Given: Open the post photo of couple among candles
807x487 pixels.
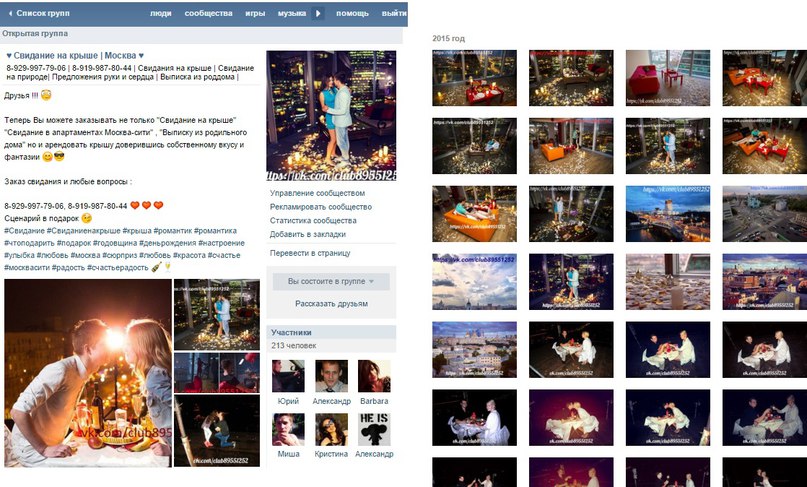Looking at the screenshot, I should click(x=217, y=315).
